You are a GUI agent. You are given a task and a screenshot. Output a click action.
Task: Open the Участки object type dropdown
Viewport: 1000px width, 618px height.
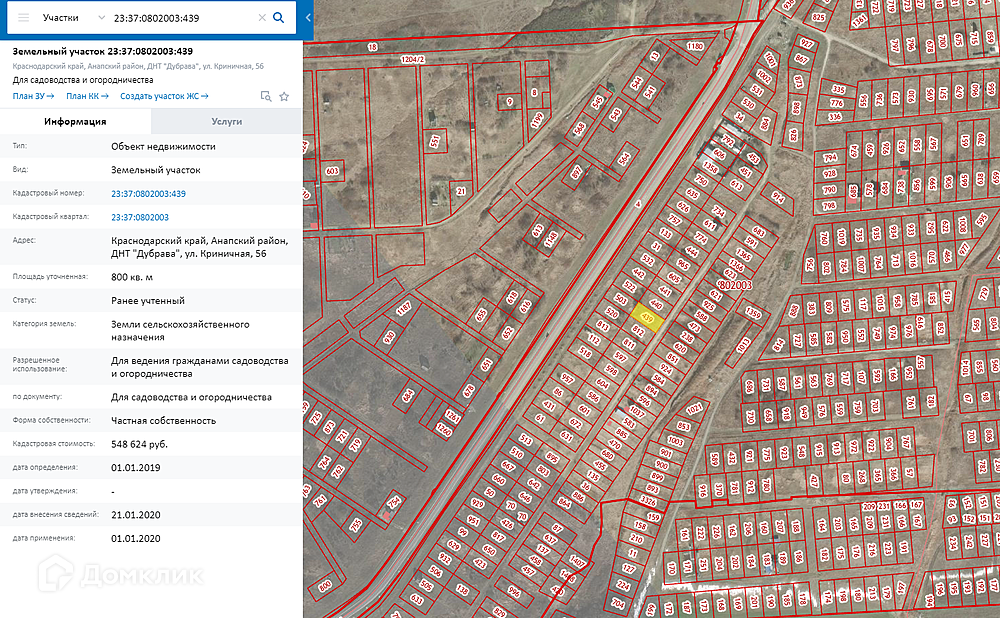pos(75,18)
